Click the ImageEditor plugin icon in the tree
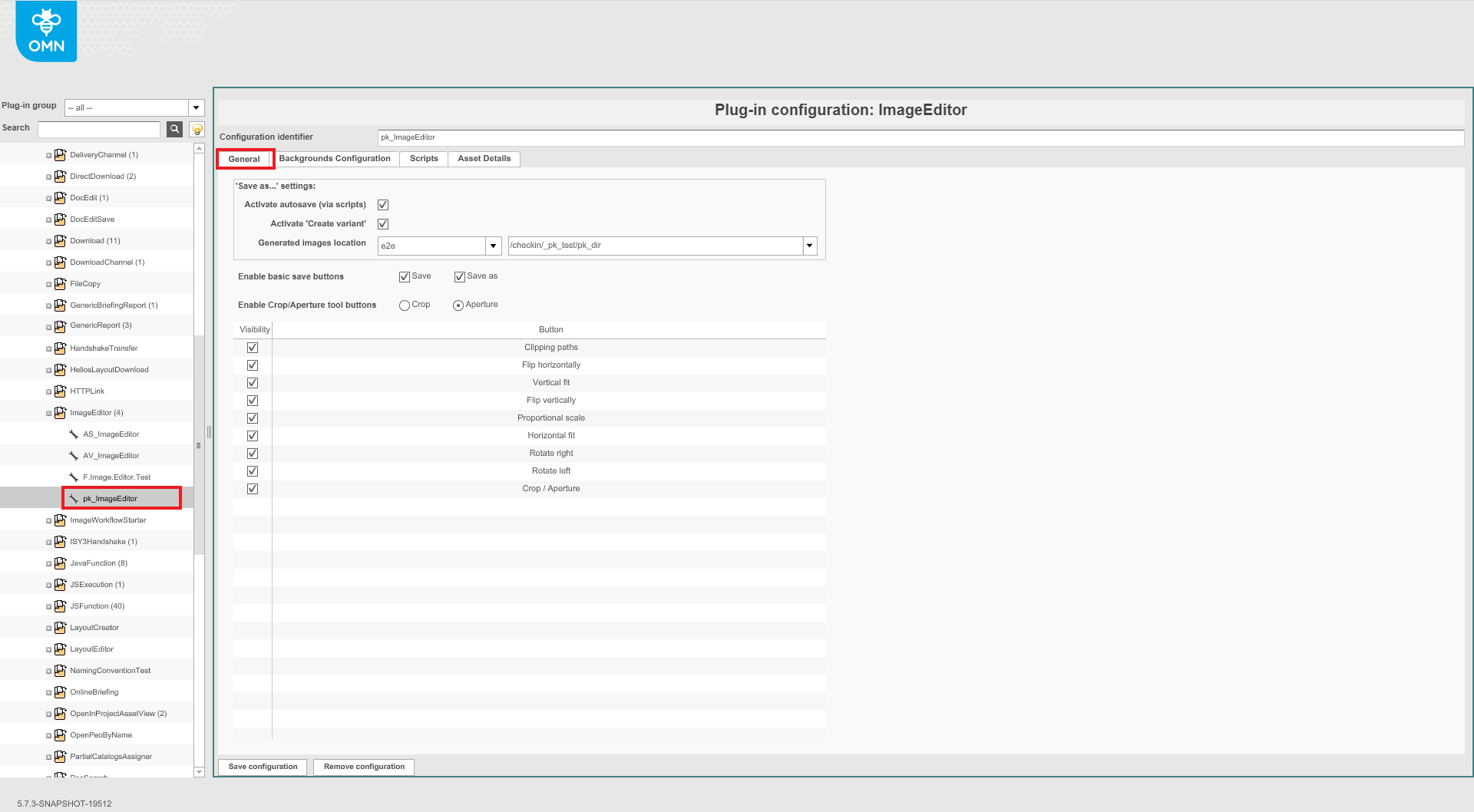This screenshot has height=812, width=1474. pyautogui.click(x=60, y=412)
